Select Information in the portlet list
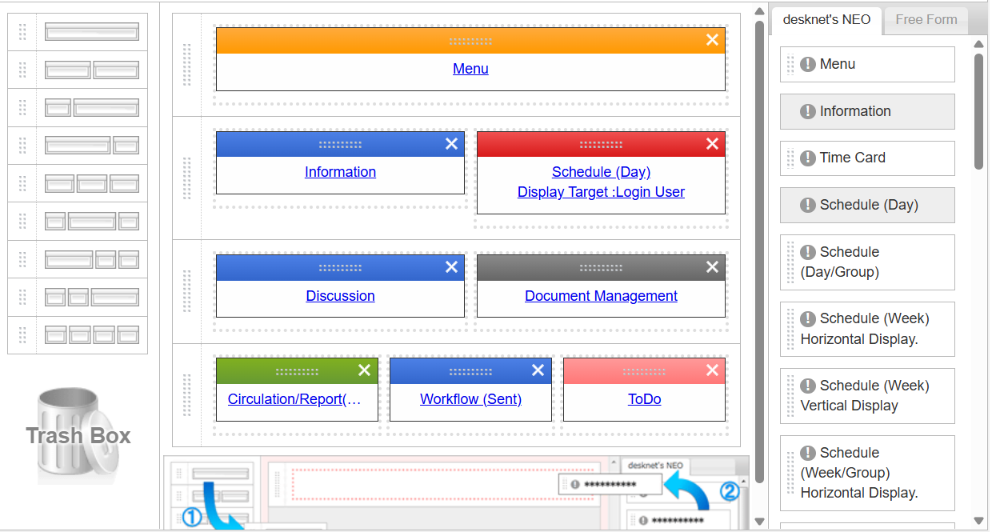990x532 pixels. click(868, 112)
